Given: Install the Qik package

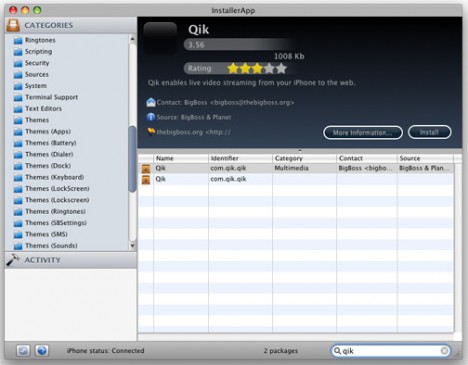Looking at the screenshot, I should pos(429,132).
